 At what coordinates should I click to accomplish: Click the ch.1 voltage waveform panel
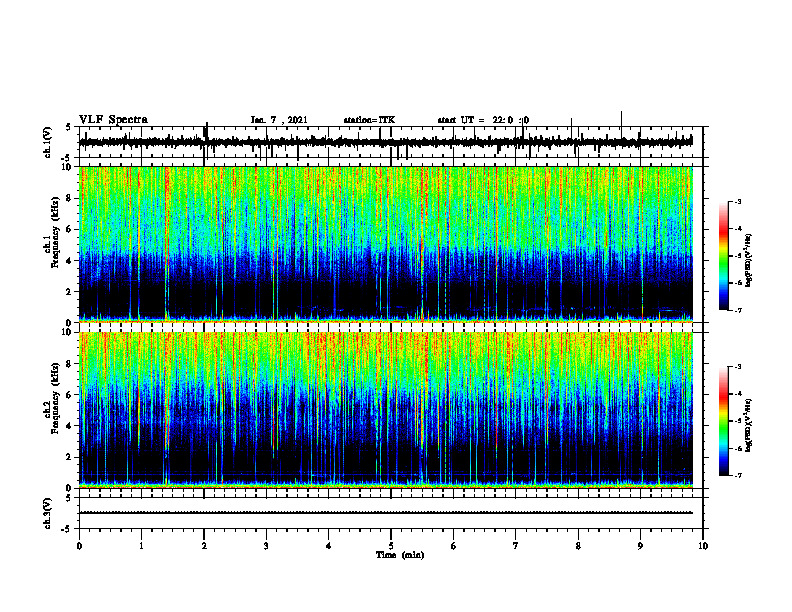(391, 142)
